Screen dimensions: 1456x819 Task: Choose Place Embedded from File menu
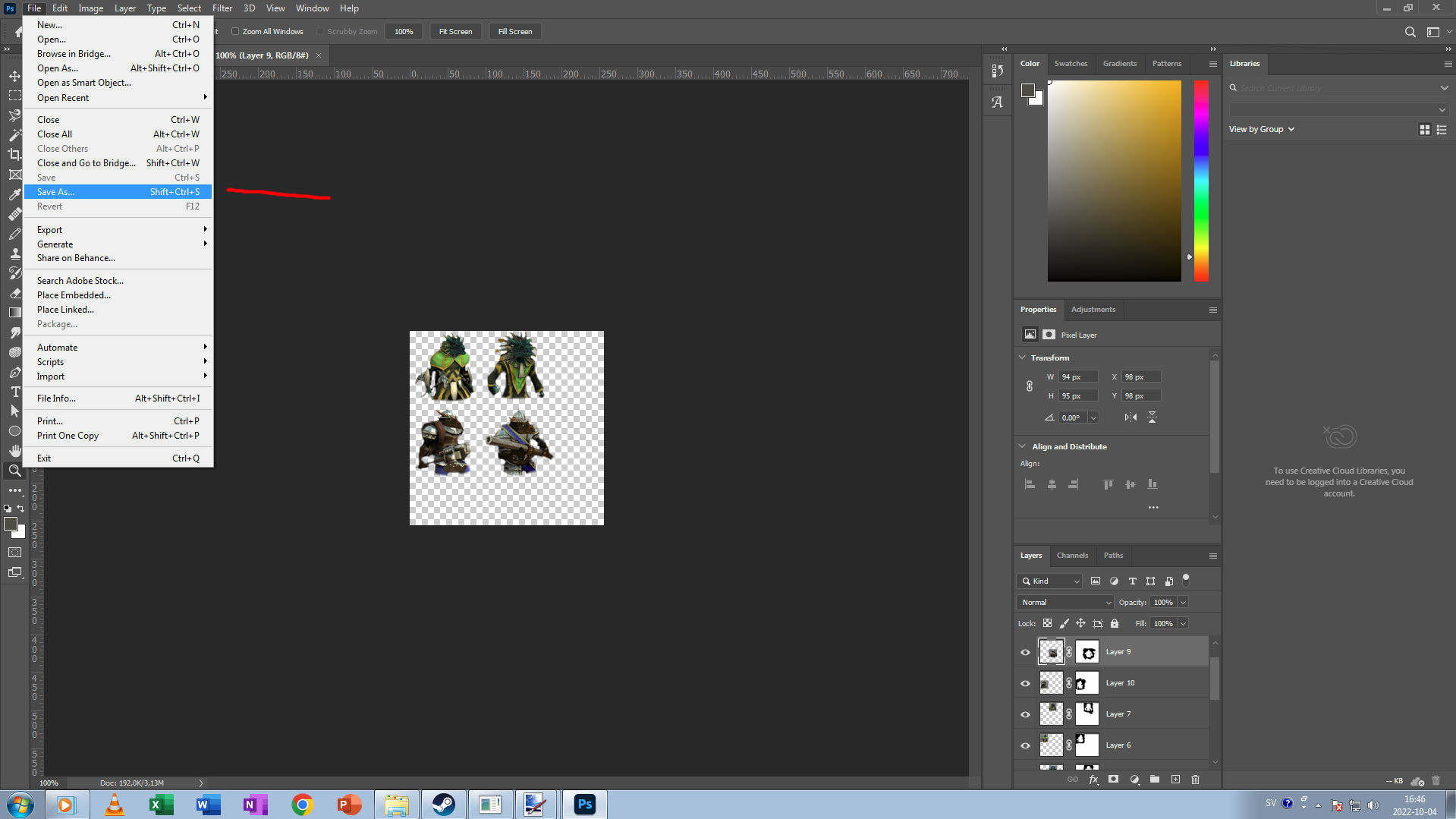click(118, 295)
